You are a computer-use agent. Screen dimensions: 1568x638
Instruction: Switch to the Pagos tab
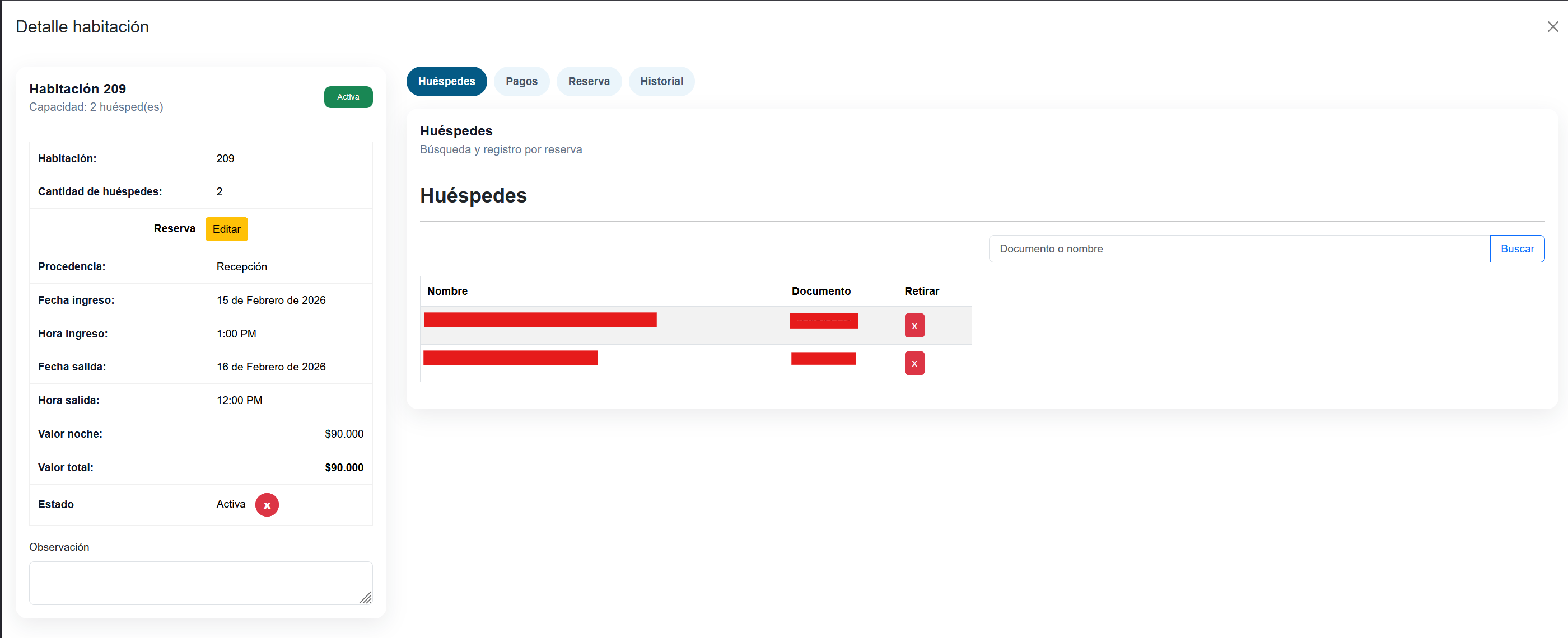(521, 82)
